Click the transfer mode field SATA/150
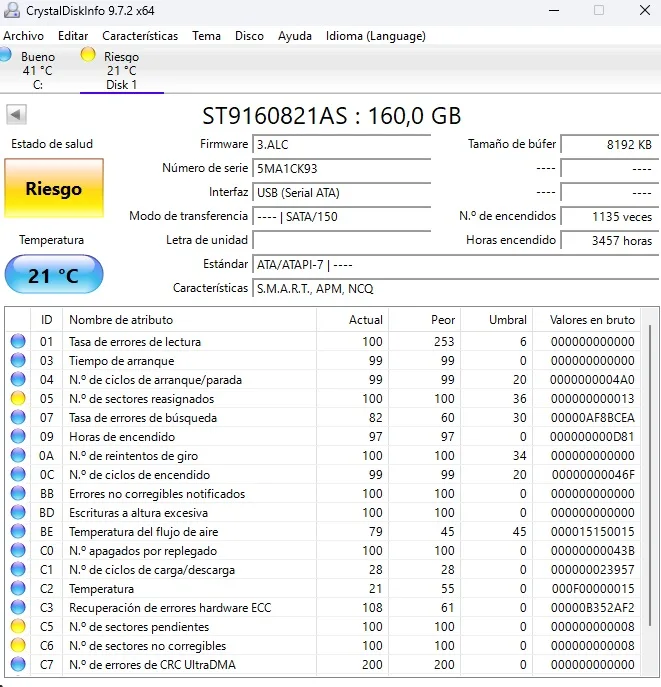Screen dimensions: 661x687 [x=341, y=217]
